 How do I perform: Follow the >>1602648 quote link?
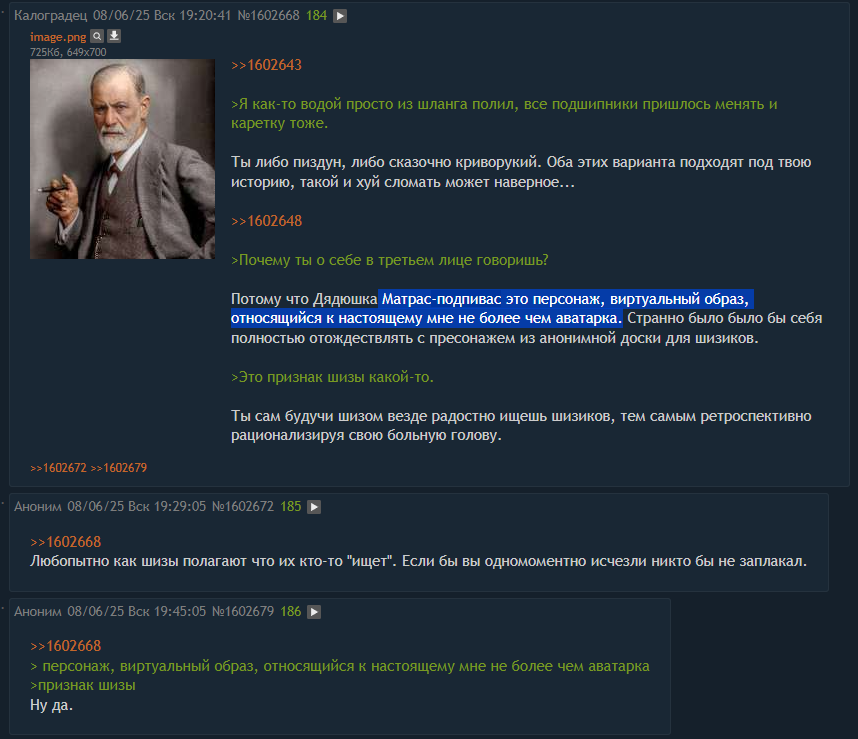266,221
